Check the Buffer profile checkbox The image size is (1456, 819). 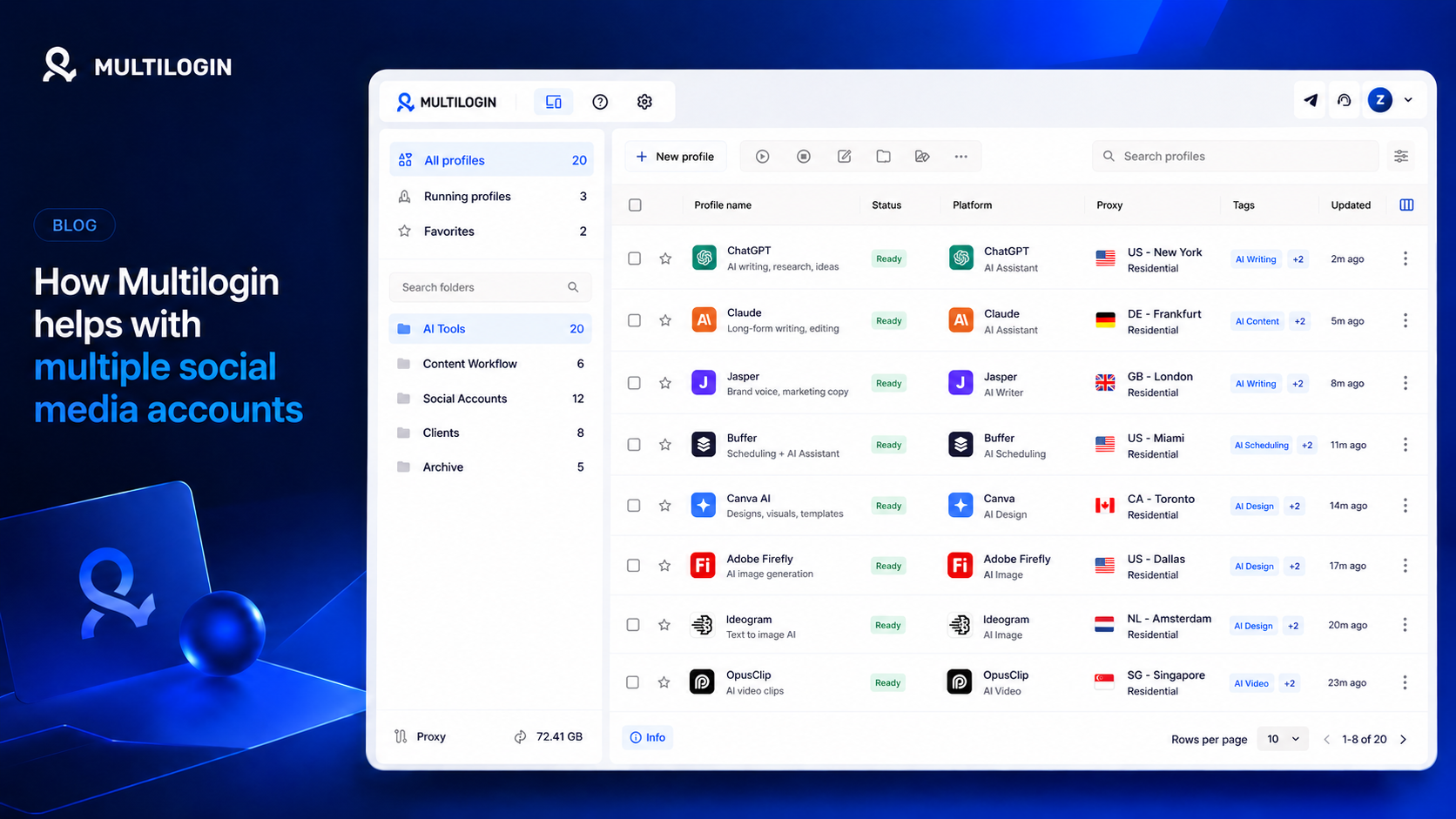634,445
